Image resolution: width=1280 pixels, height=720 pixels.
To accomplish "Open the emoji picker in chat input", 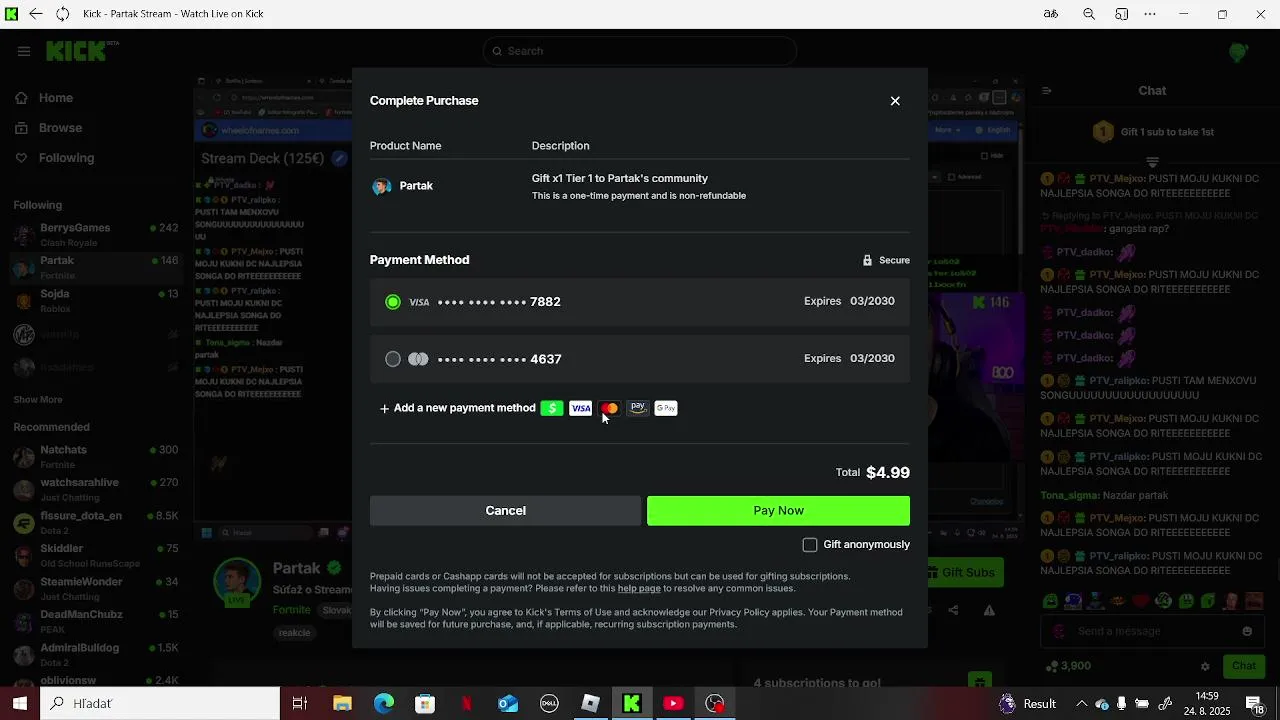I will (x=1247, y=632).
